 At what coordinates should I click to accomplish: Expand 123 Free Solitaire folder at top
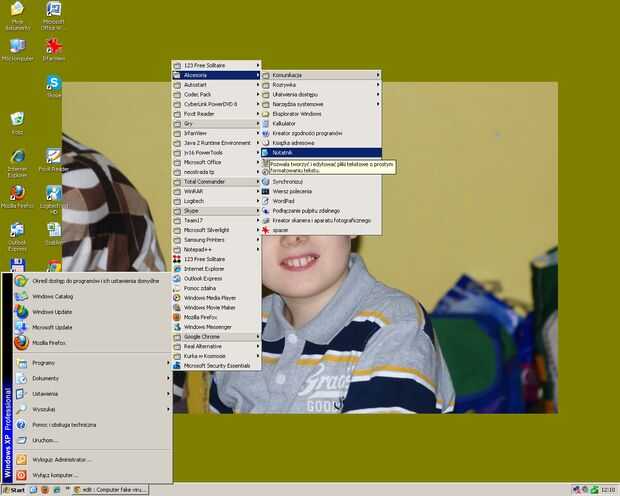point(217,65)
